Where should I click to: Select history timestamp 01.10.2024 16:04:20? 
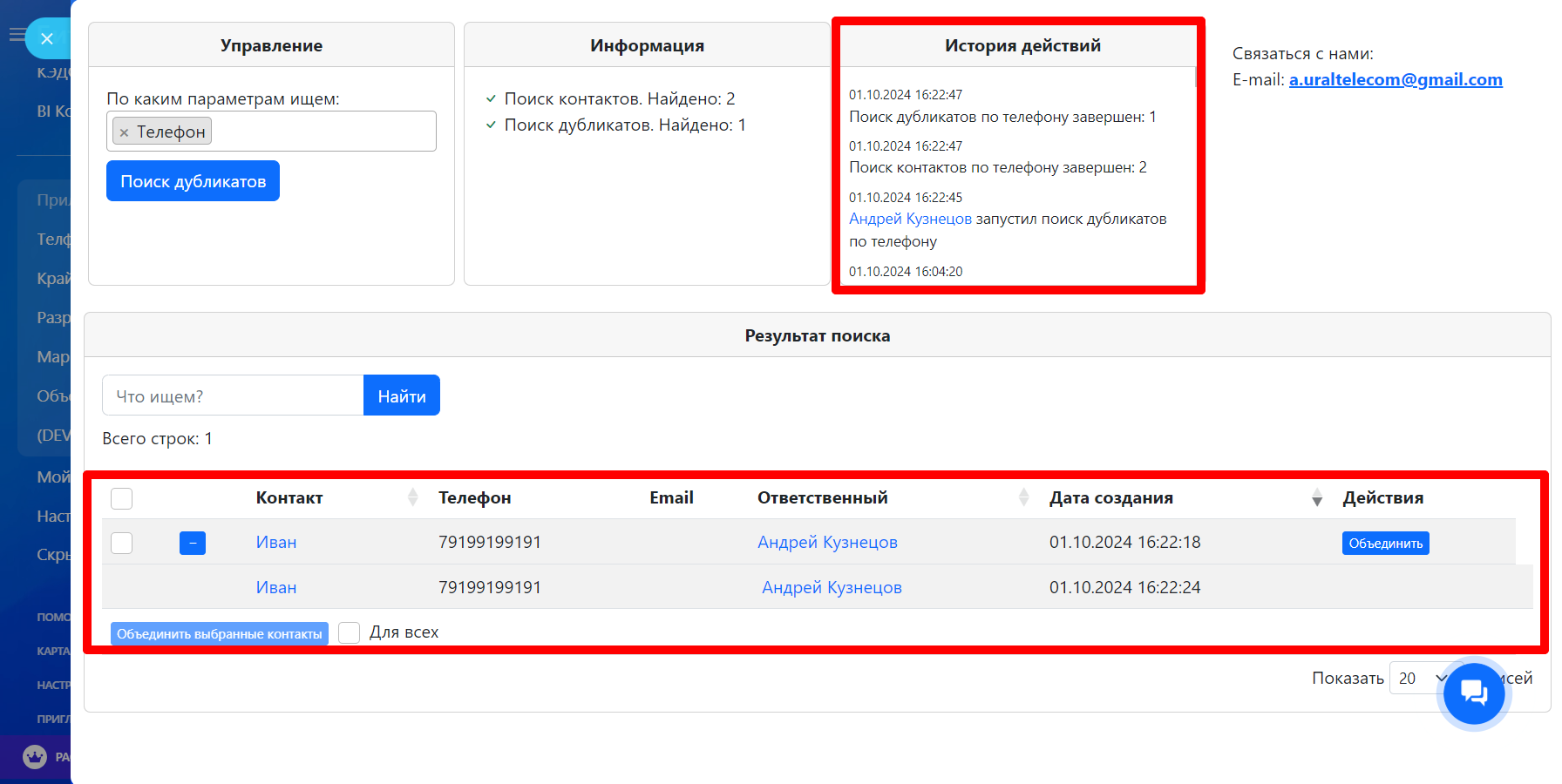(906, 271)
